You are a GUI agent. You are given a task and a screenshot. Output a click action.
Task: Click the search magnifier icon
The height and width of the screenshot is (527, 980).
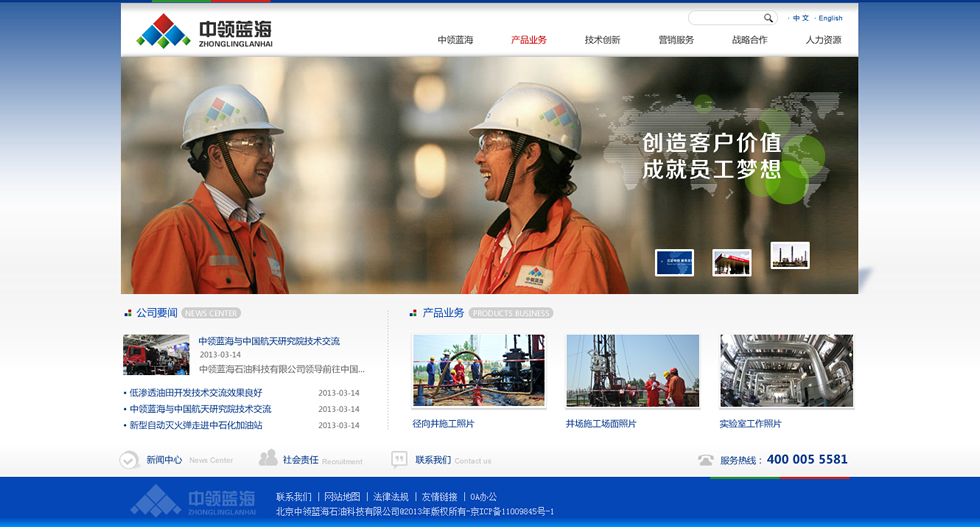coord(768,18)
